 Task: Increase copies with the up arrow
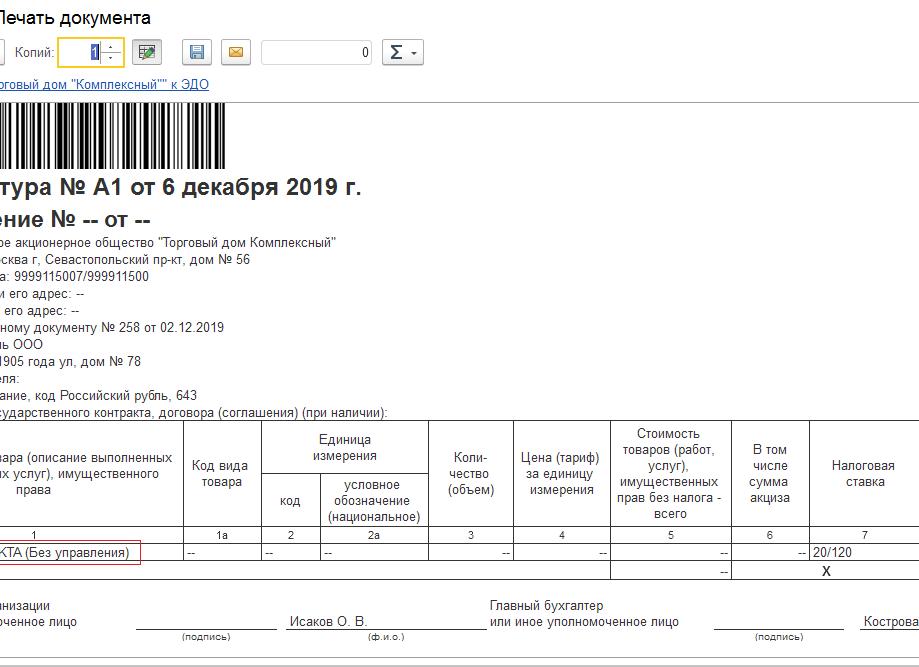[111, 46]
